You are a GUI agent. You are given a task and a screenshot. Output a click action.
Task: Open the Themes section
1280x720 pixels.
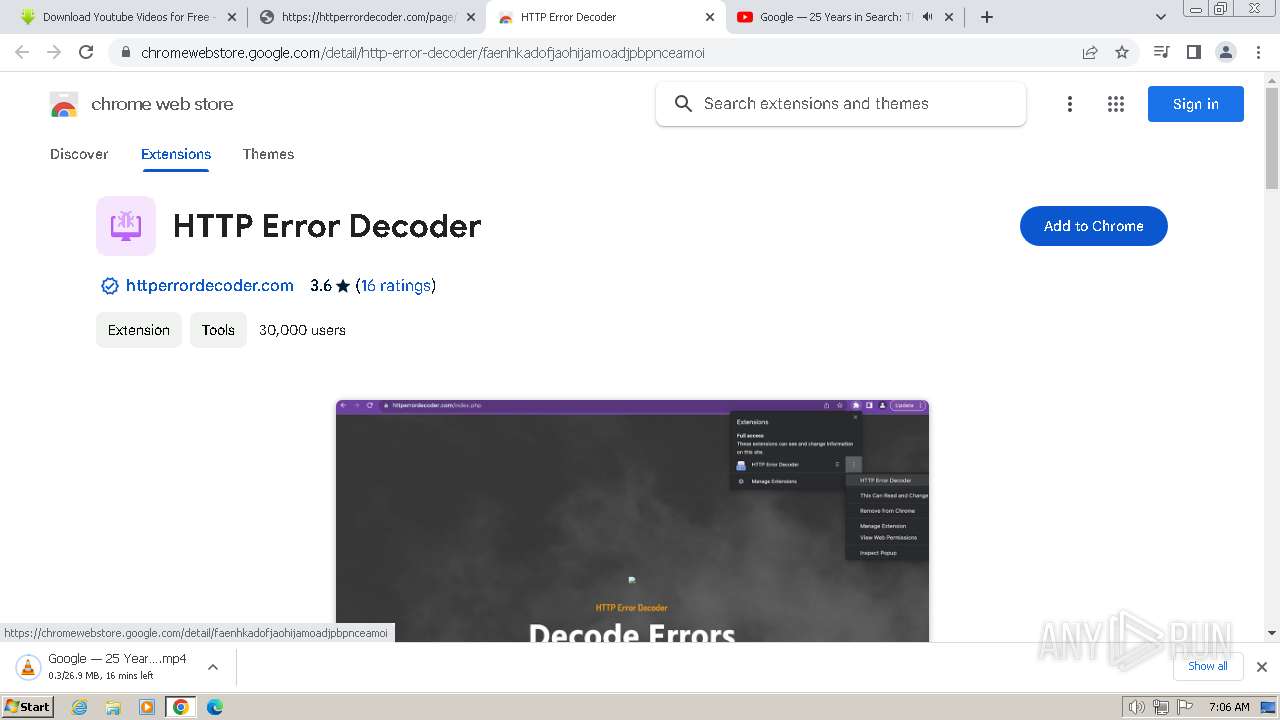coord(268,154)
